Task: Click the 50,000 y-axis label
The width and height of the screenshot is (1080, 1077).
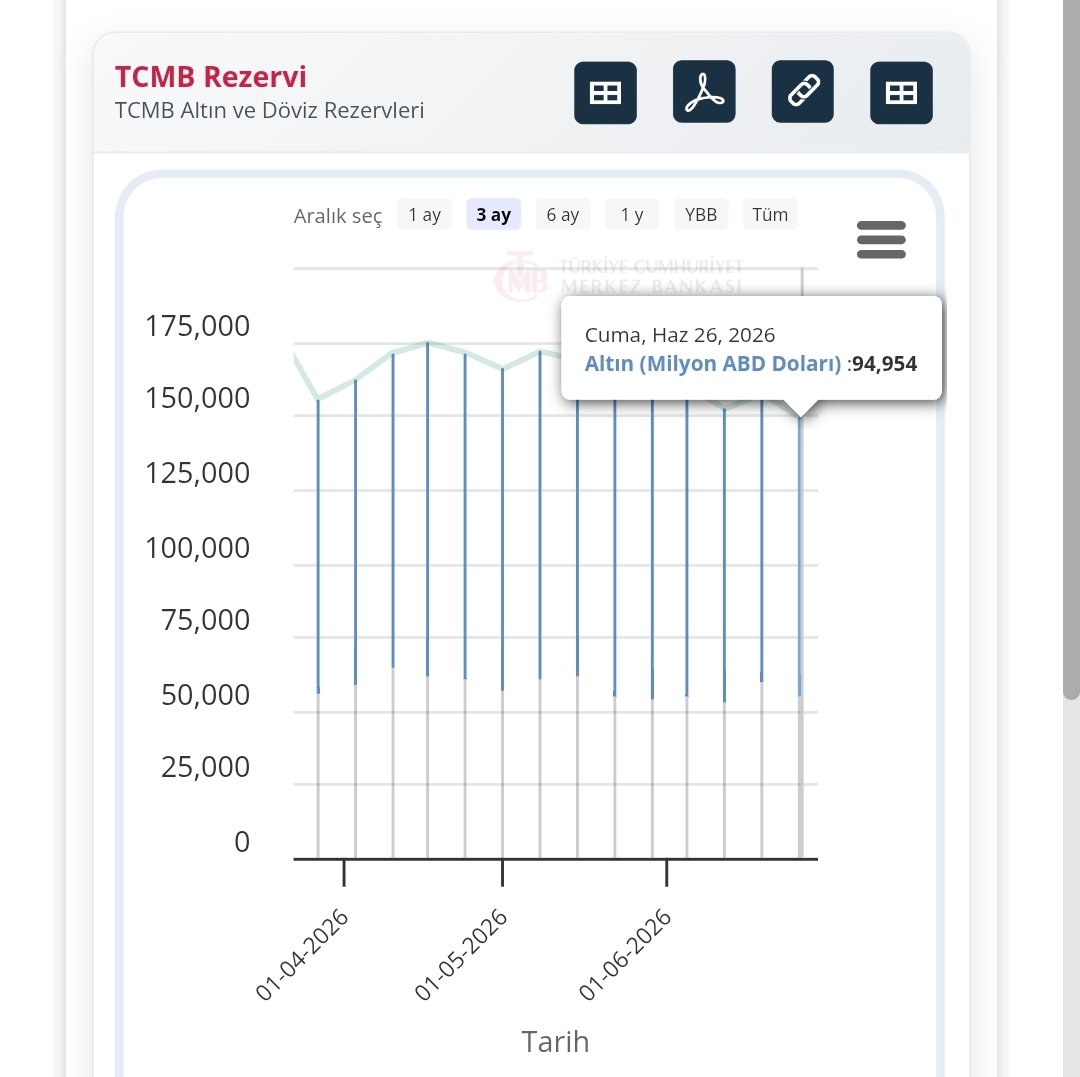Action: [x=205, y=695]
